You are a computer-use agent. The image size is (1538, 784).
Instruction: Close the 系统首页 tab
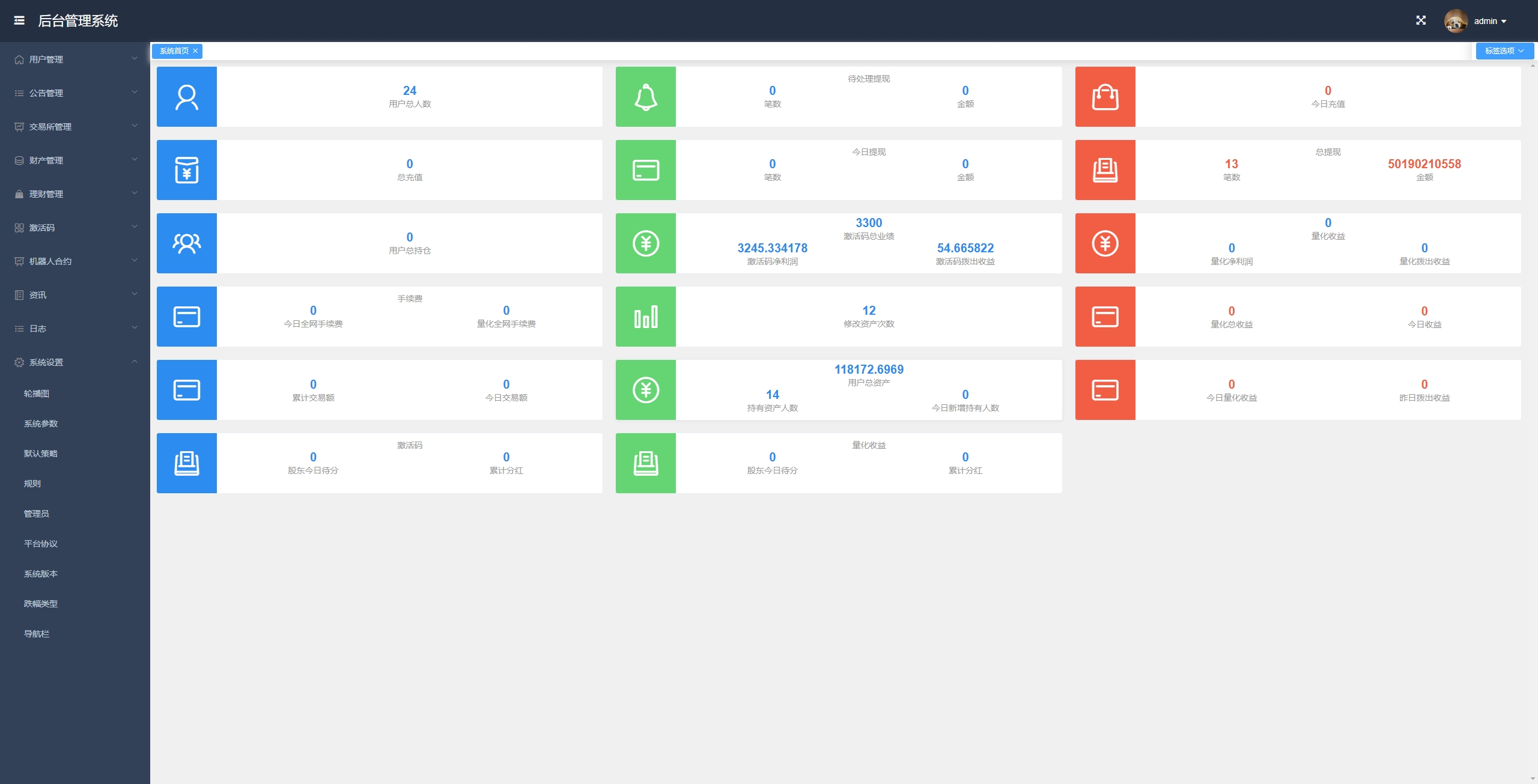[195, 51]
